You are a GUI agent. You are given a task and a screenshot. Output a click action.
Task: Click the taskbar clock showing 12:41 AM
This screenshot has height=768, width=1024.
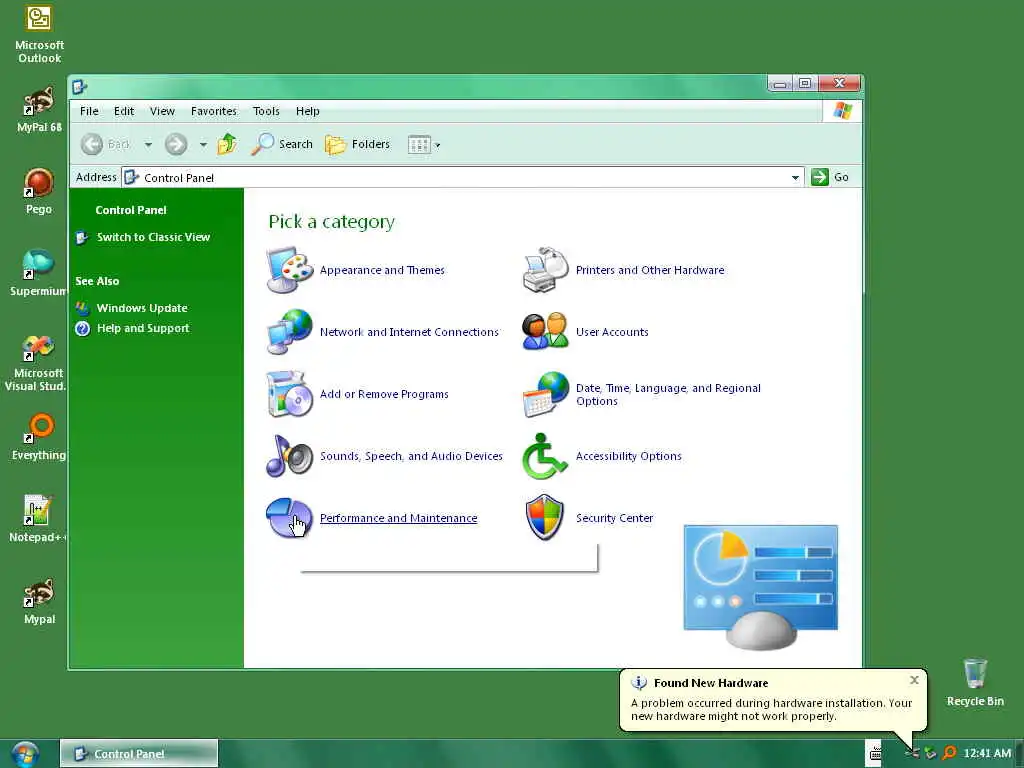tap(987, 753)
